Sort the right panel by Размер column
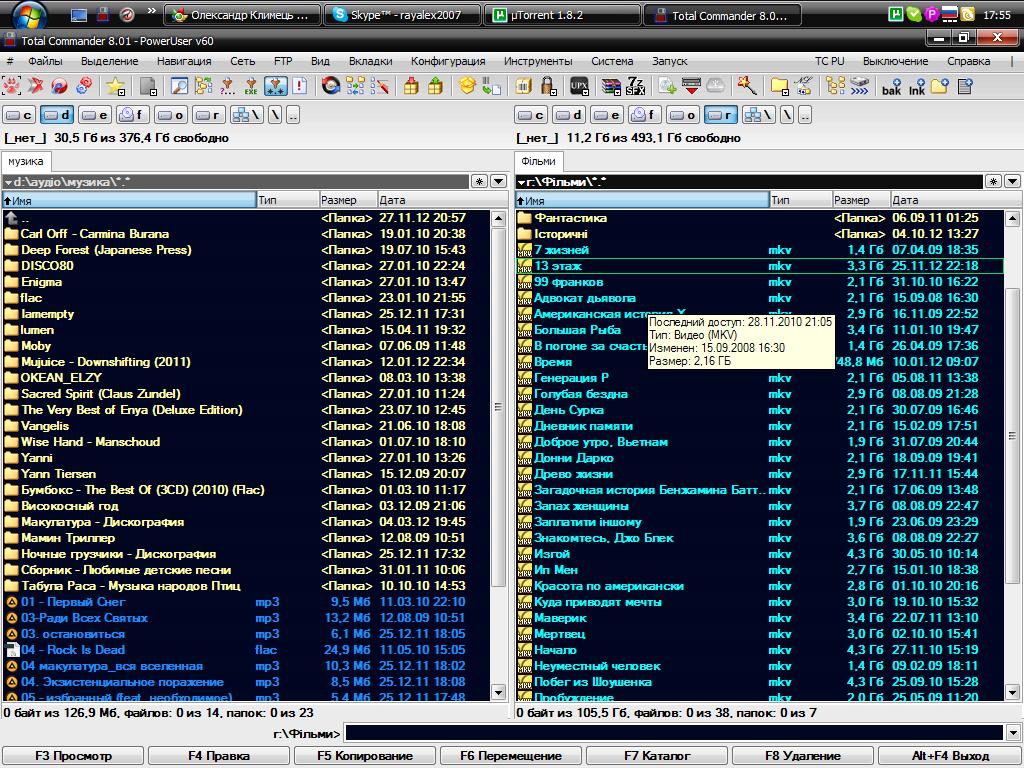The width and height of the screenshot is (1024, 768). 861,200
